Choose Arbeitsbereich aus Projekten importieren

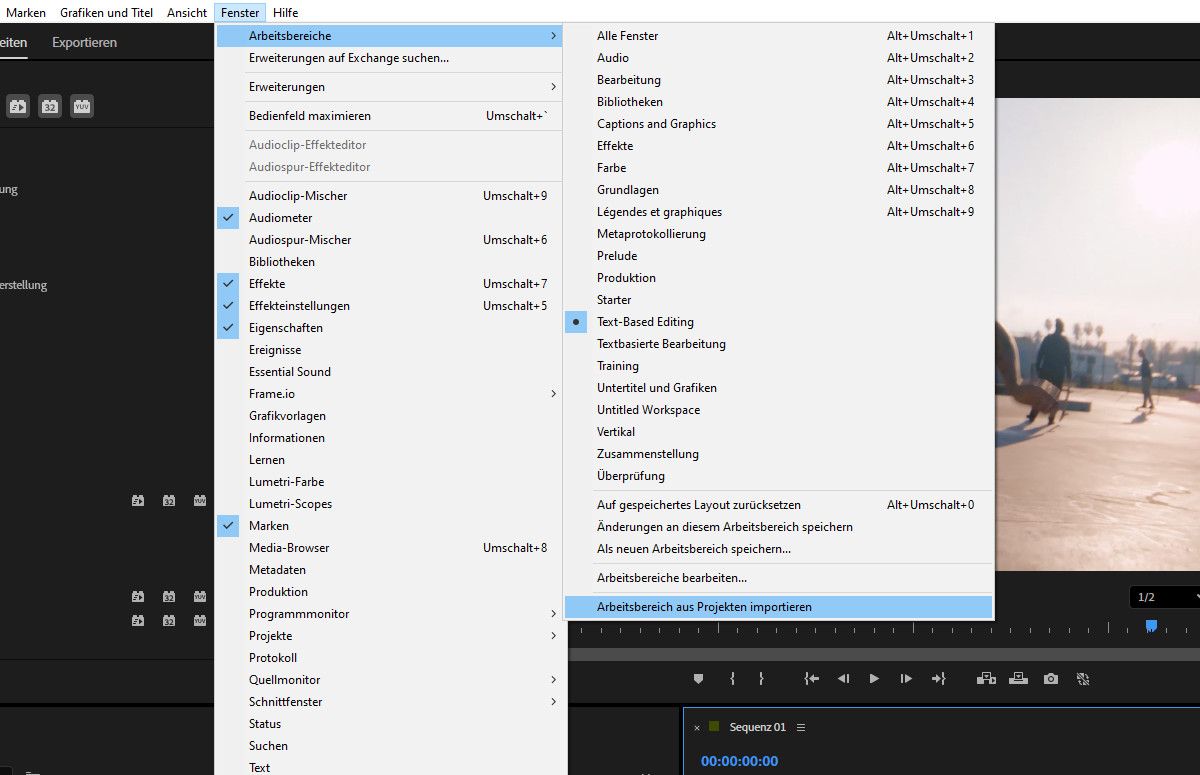click(778, 607)
